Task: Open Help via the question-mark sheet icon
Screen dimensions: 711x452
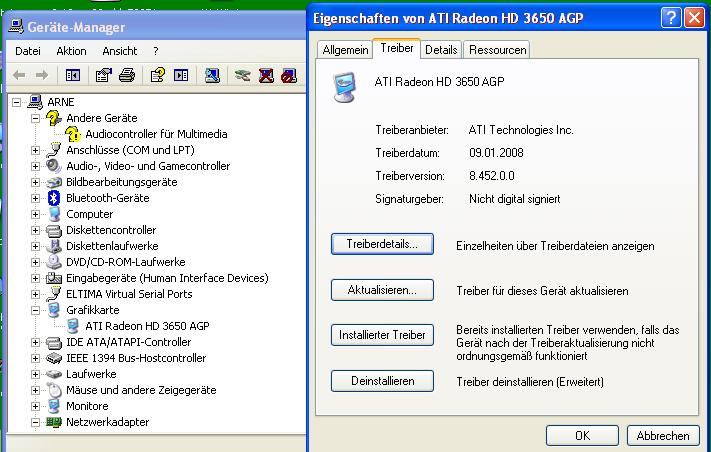Action: pyautogui.click(x=157, y=75)
